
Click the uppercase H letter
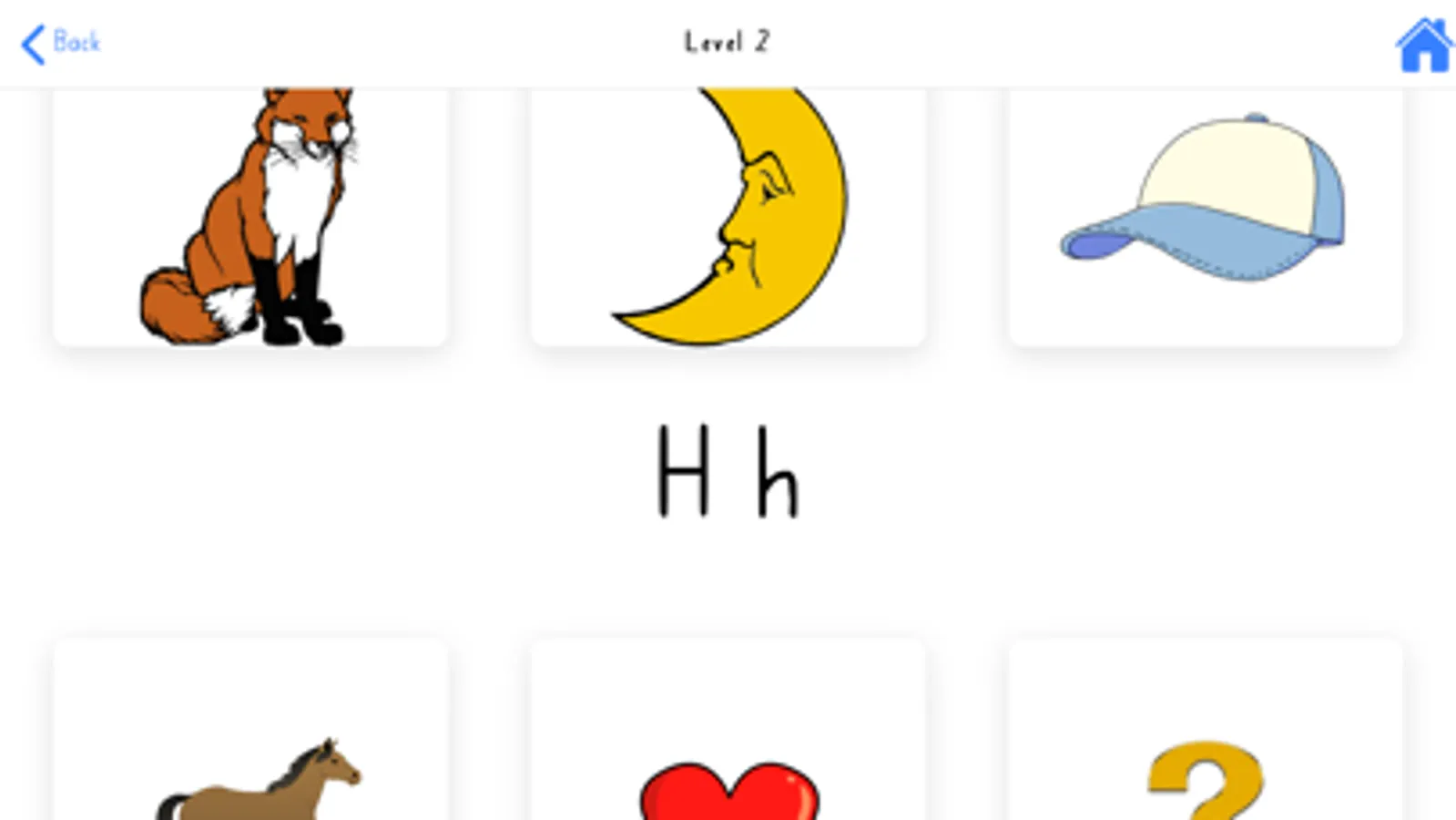(x=683, y=472)
